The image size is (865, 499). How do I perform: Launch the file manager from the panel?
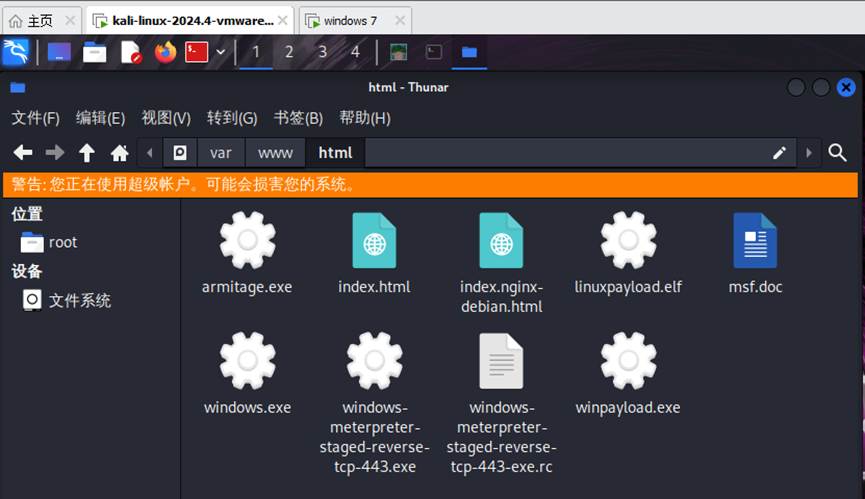94,52
